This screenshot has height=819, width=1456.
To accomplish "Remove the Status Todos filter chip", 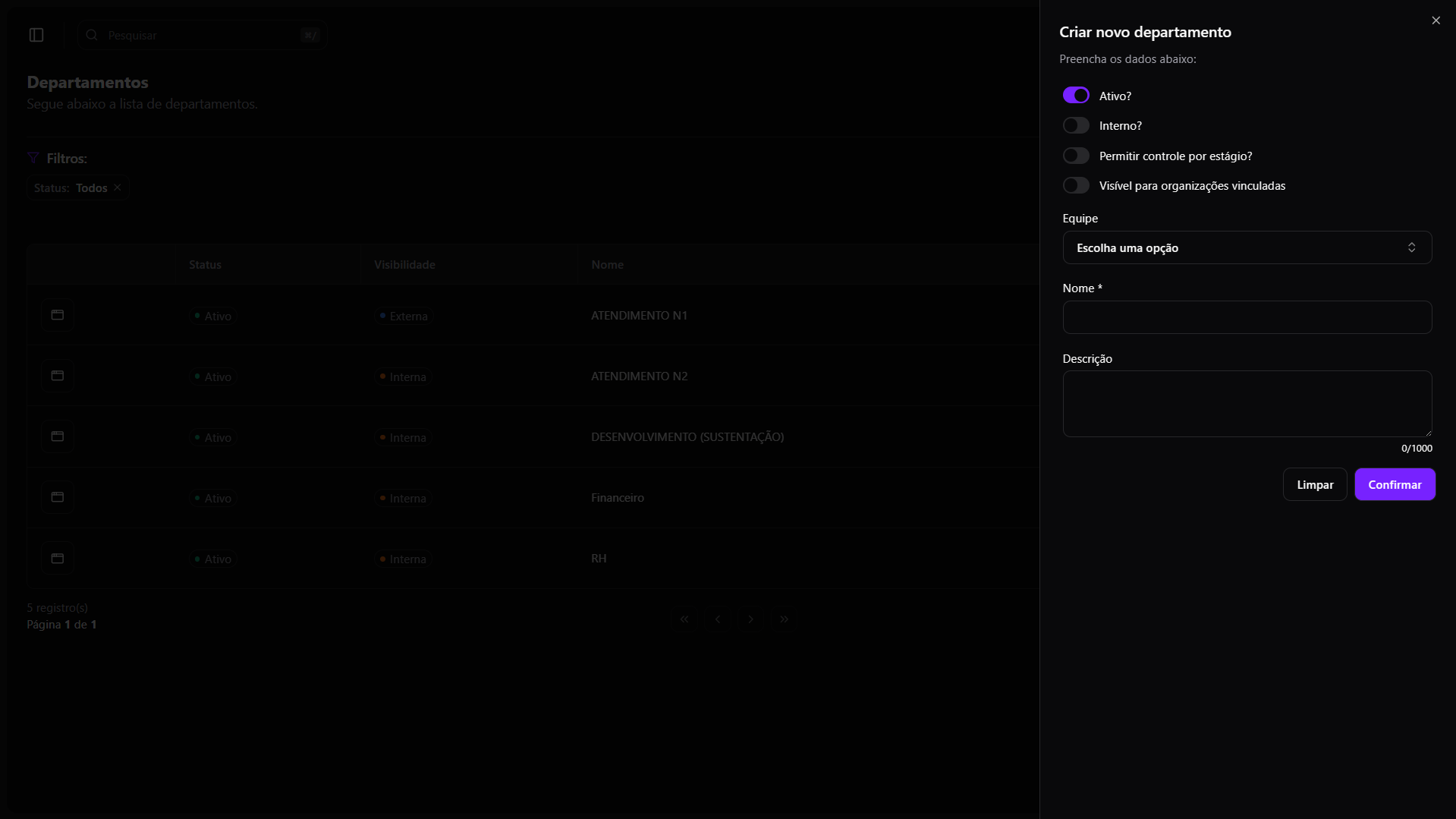I will coord(118,187).
